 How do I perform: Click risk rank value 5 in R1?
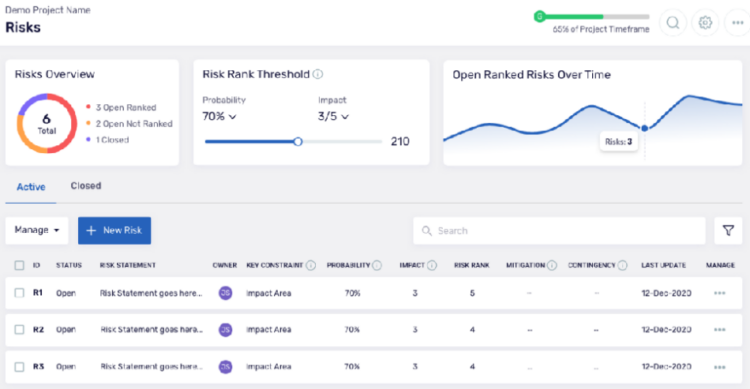tap(472, 293)
